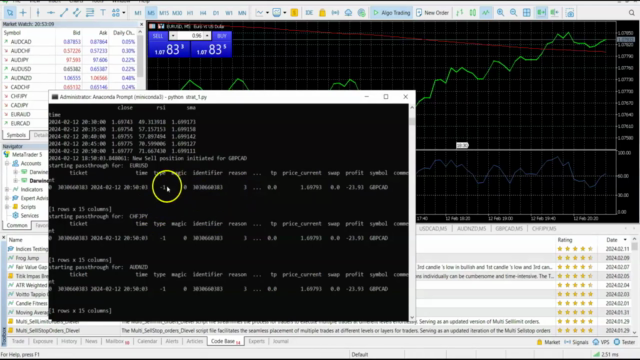The image size is (640, 360).
Task: Switch chart to M15 timeframe
Action: pos(164,13)
